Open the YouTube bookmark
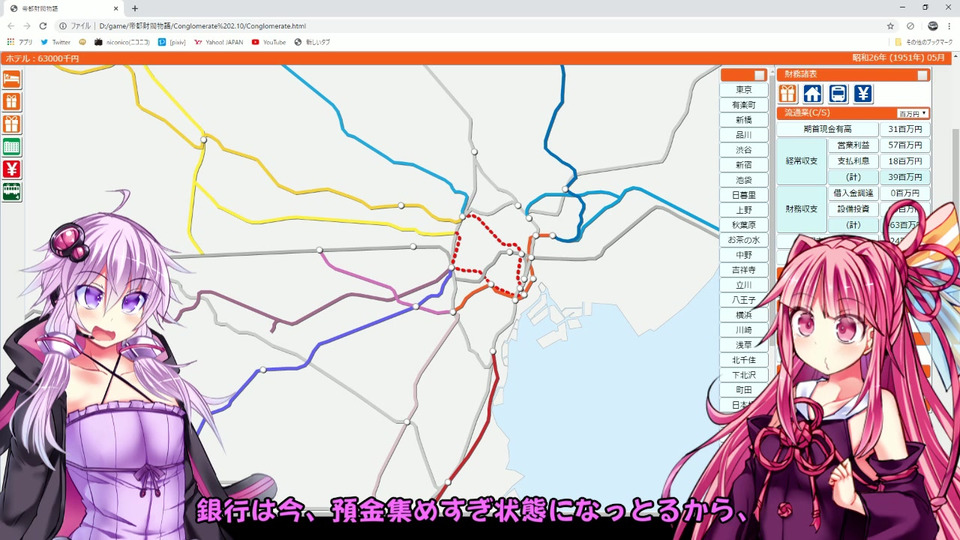960x540 pixels. [x=269, y=42]
